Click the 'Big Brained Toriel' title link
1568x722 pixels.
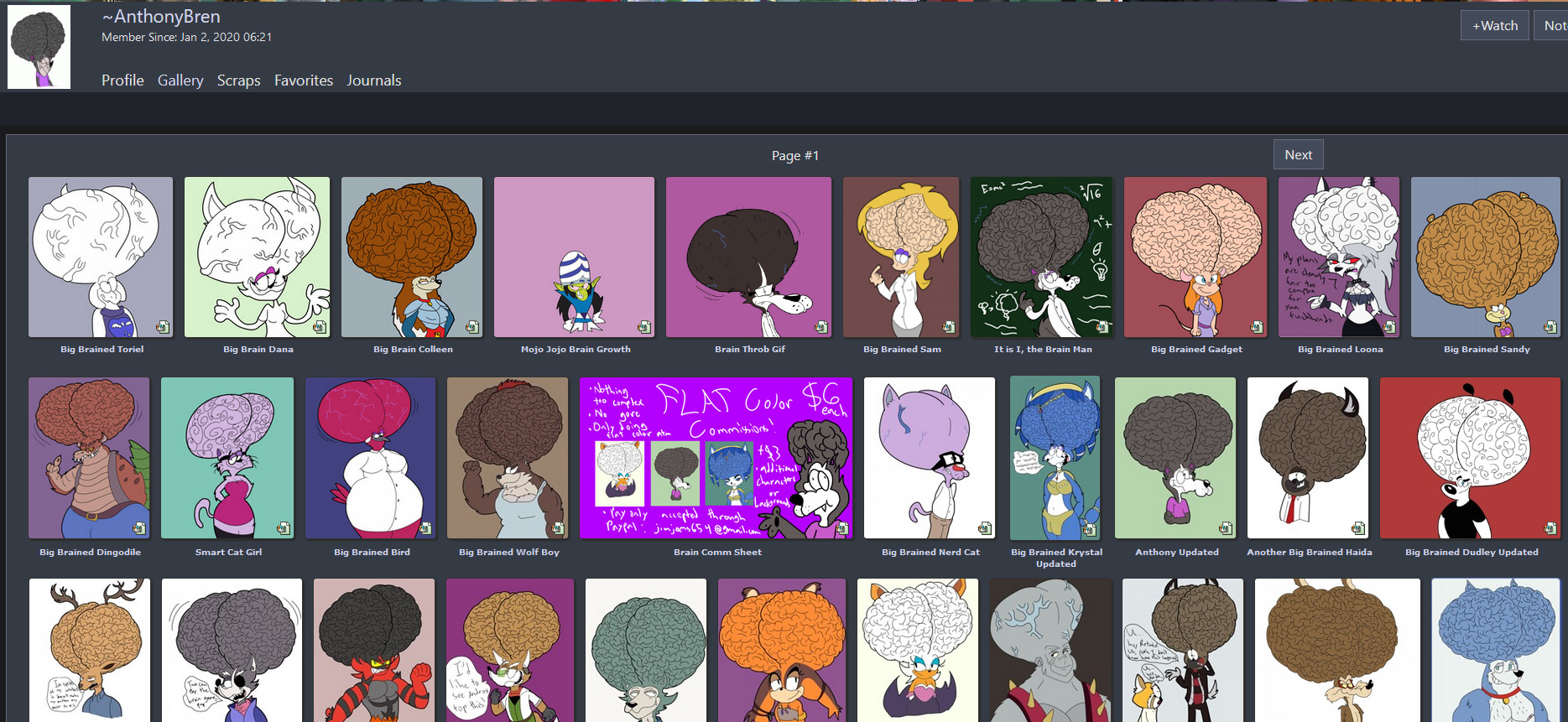102,349
